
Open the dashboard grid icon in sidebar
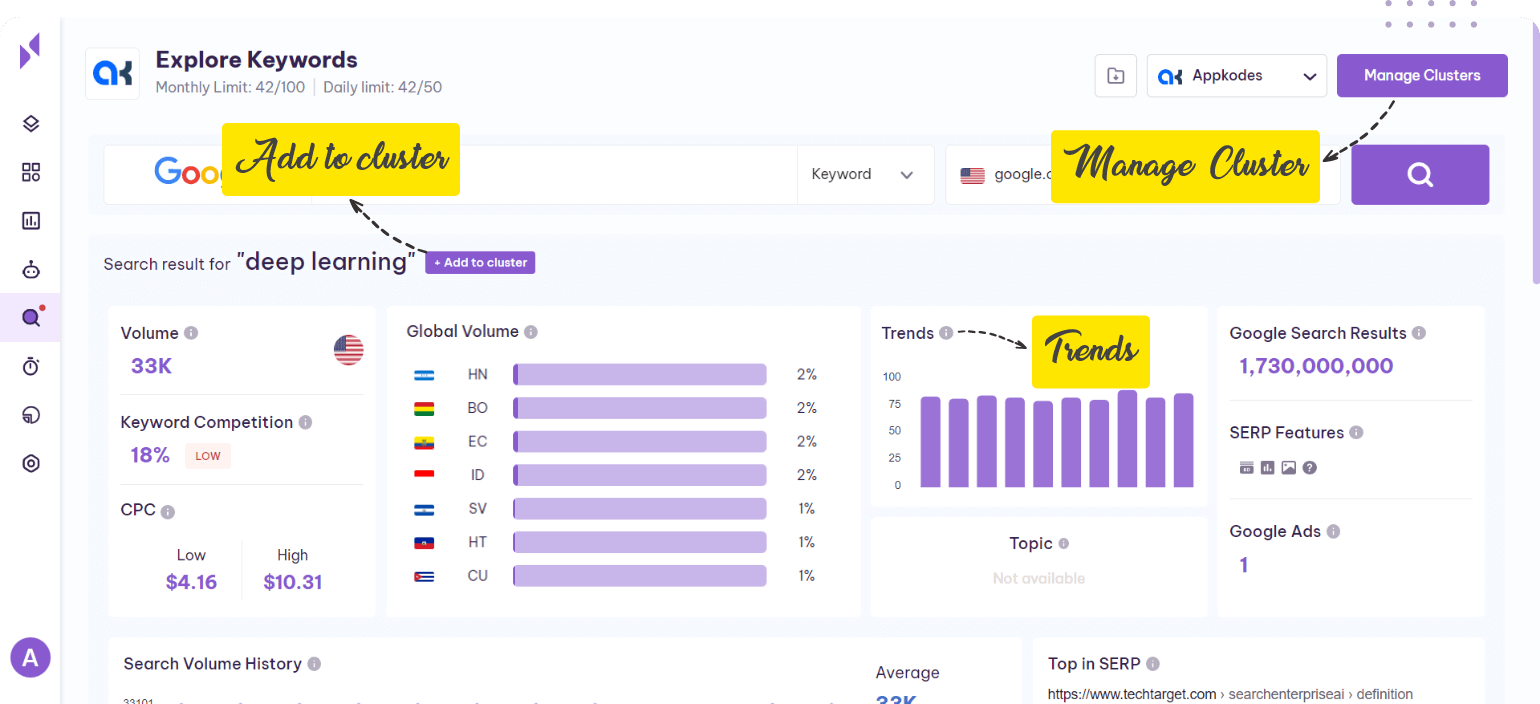[x=31, y=173]
